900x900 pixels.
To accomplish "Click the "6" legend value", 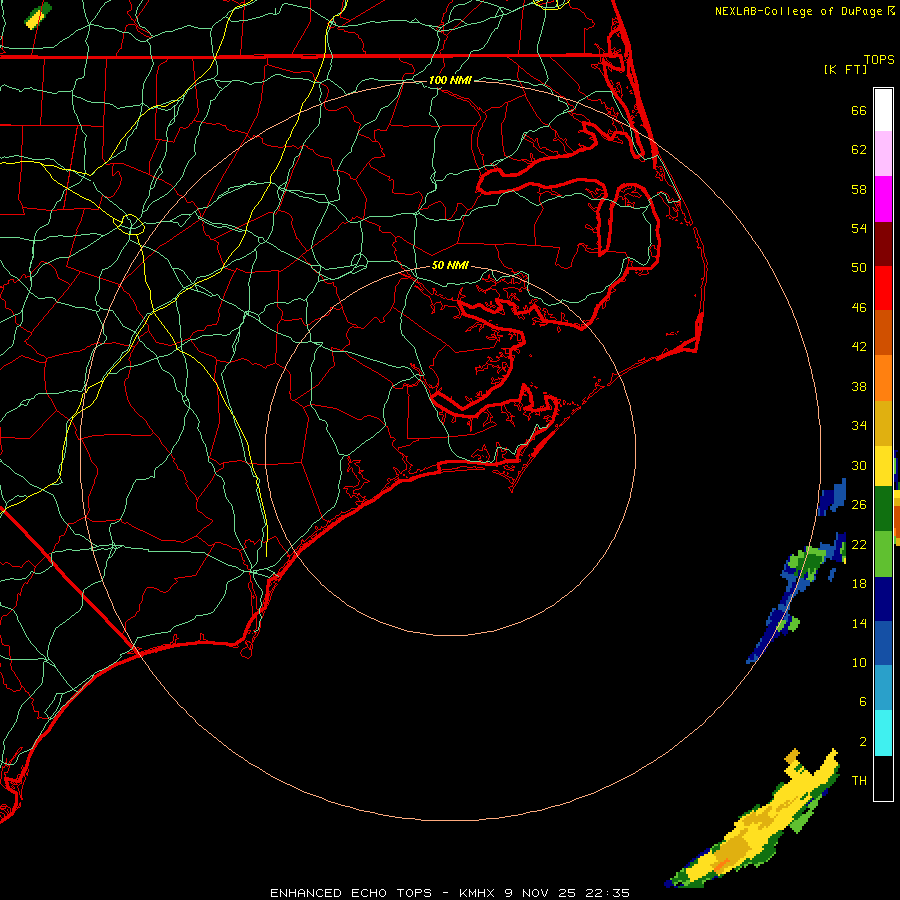I will [863, 702].
